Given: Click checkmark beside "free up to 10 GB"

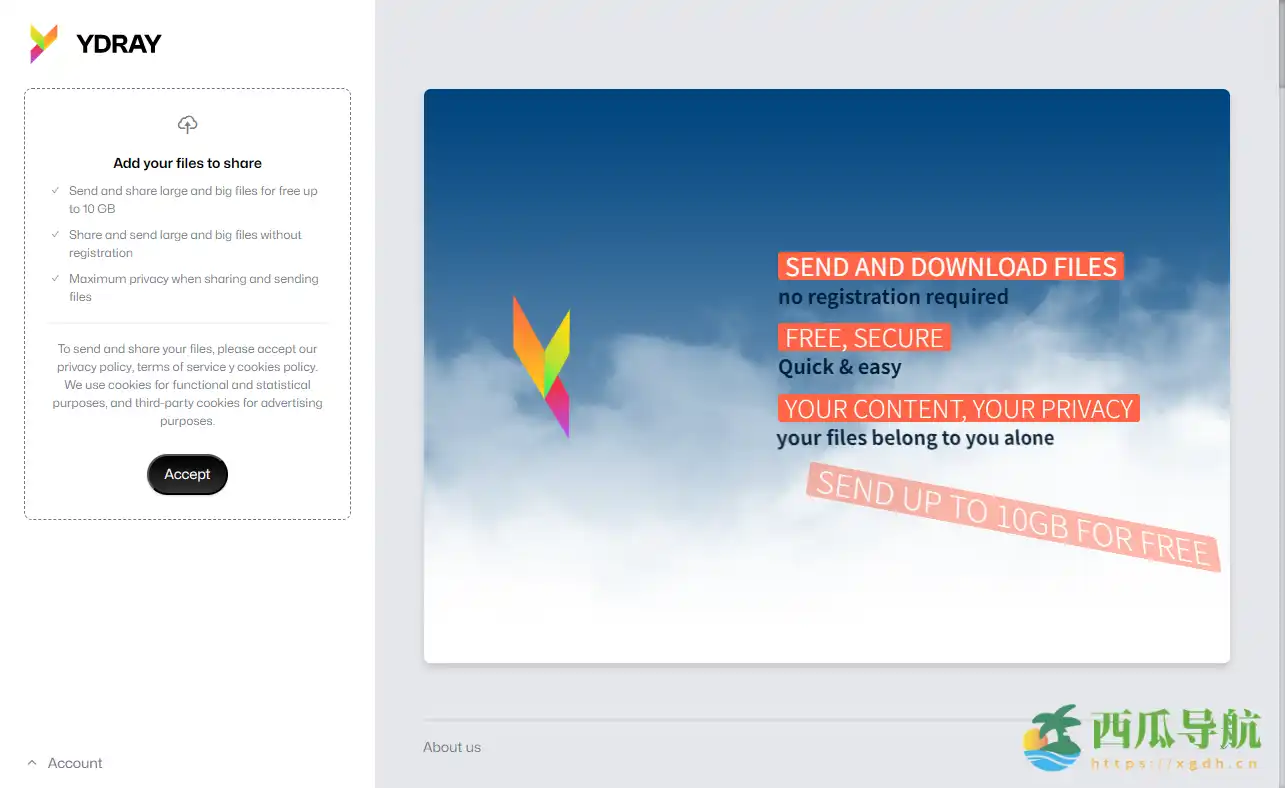Looking at the screenshot, I should click(55, 190).
